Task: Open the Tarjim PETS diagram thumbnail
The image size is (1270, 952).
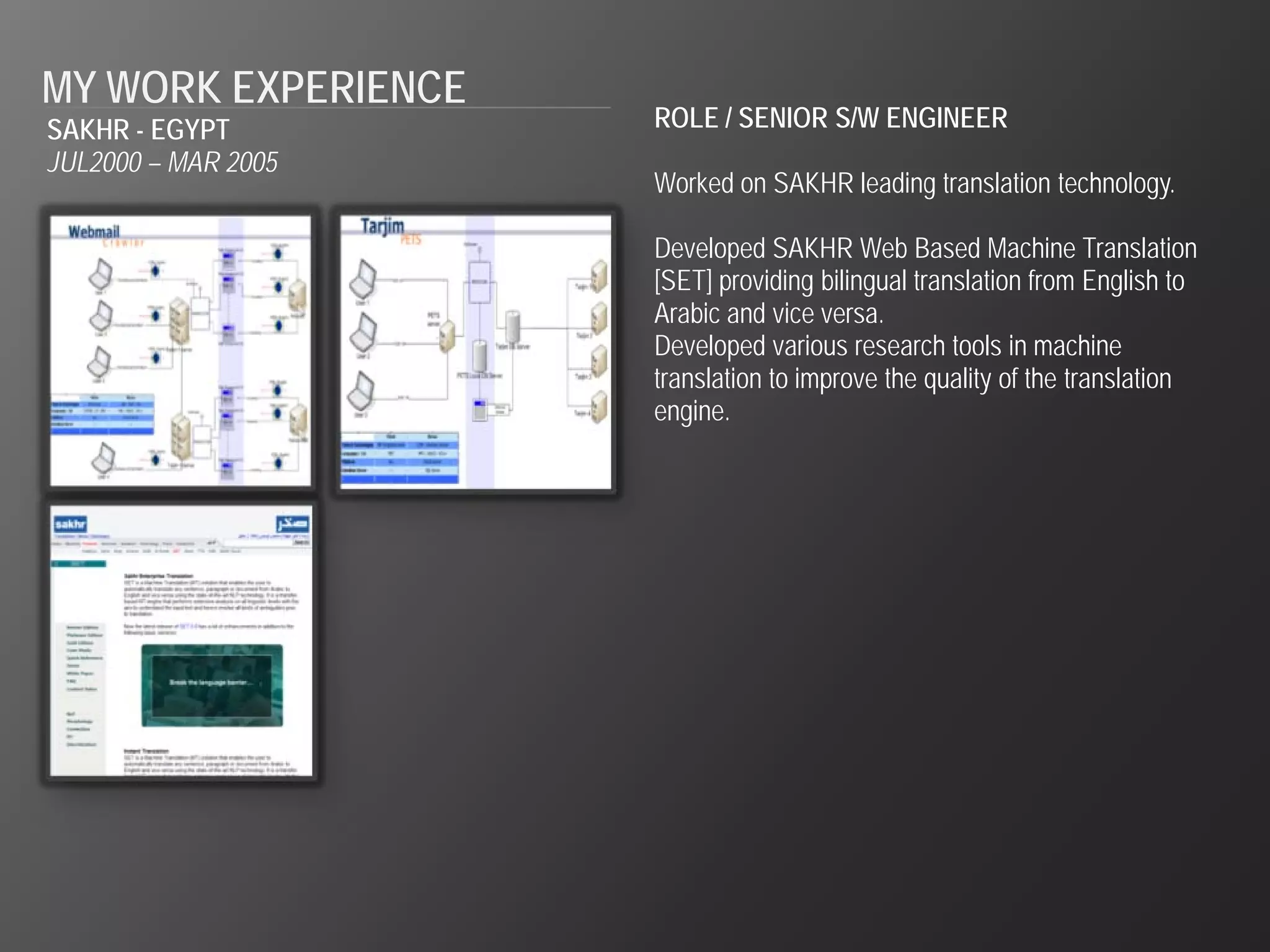Action: [x=476, y=351]
